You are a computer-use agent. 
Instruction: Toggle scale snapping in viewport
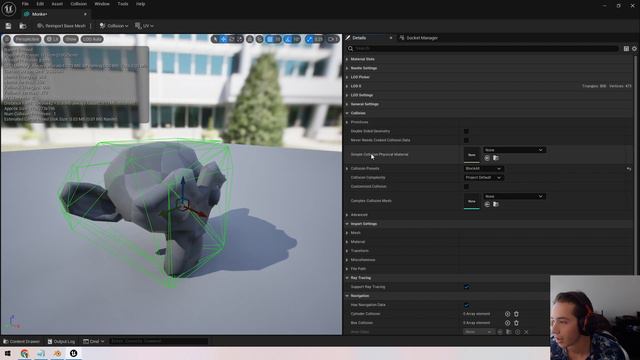point(309,39)
